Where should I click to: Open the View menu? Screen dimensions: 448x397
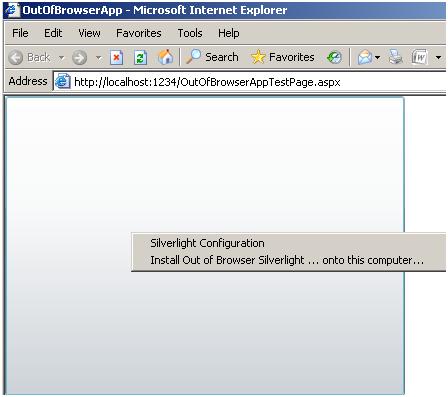(x=89, y=33)
